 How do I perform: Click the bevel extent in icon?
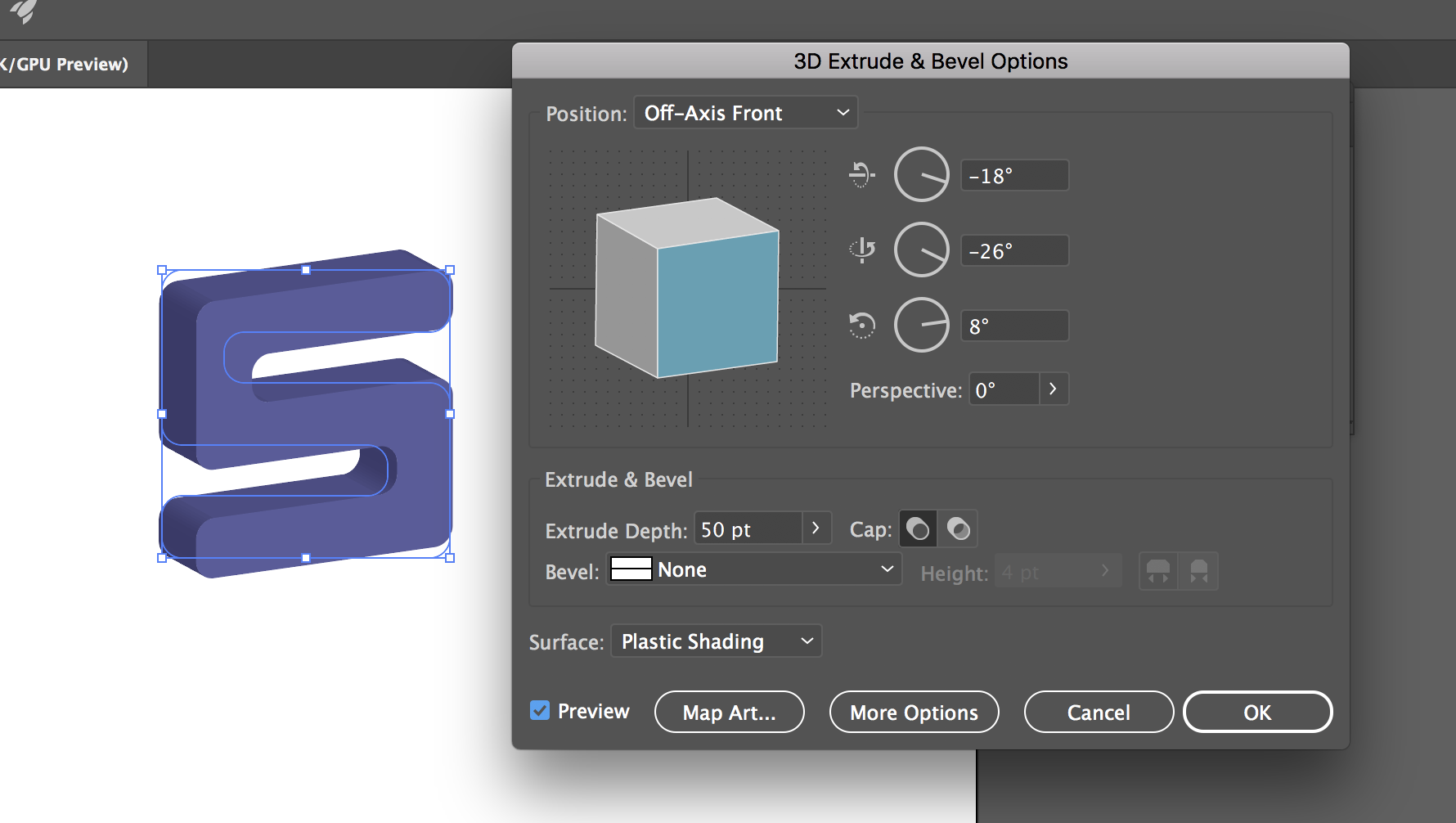coord(1198,571)
